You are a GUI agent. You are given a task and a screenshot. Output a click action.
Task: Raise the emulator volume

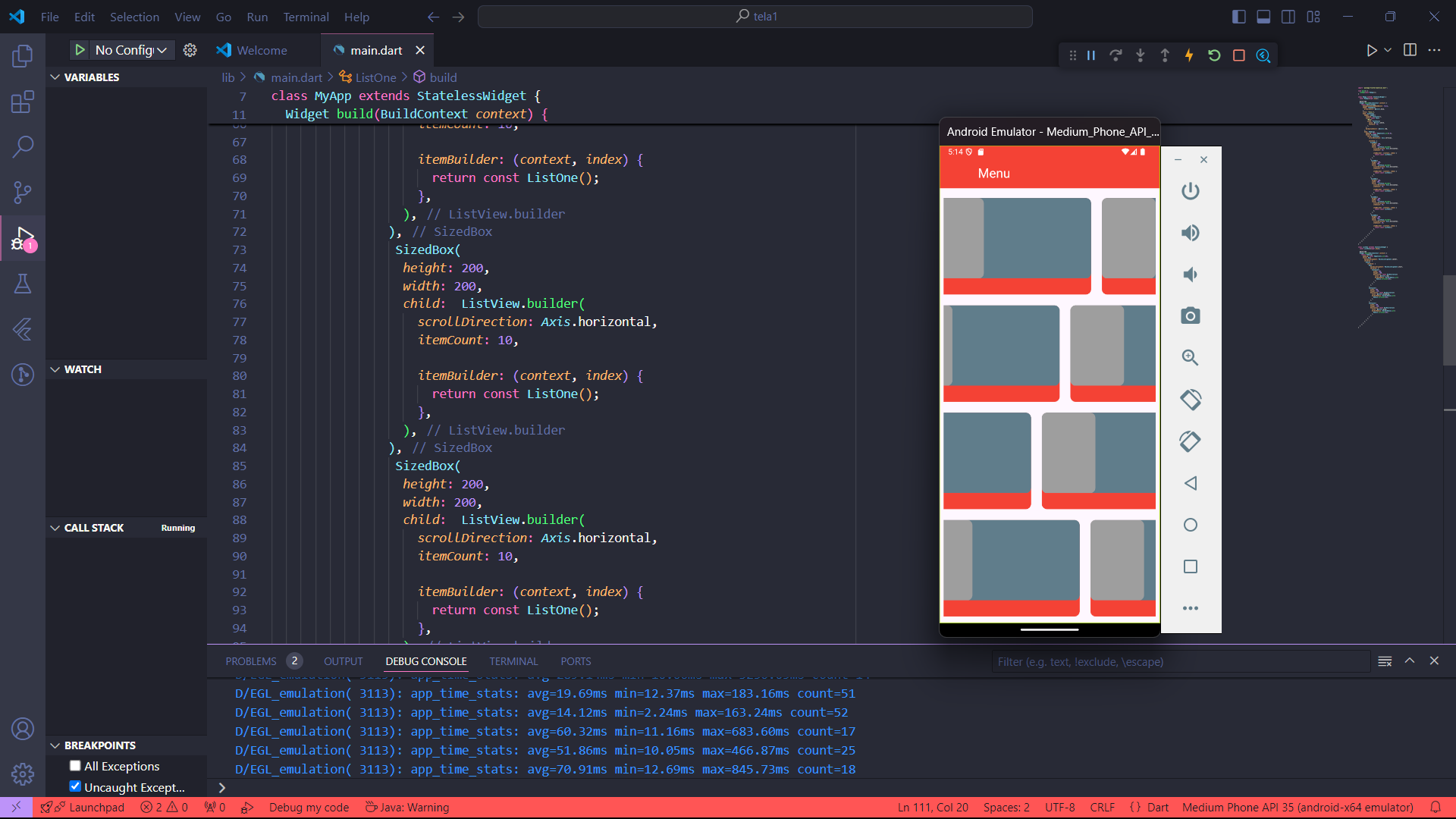[x=1191, y=233]
